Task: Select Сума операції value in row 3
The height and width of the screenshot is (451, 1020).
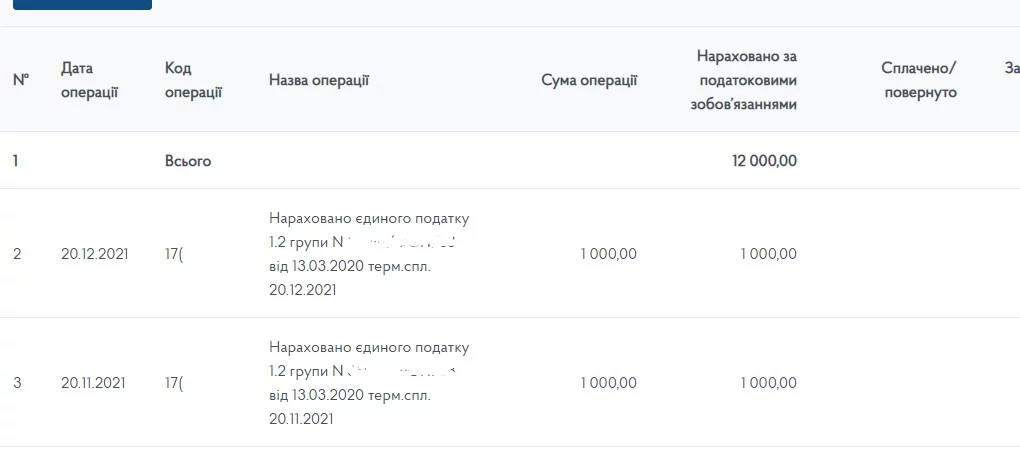Action: (608, 383)
